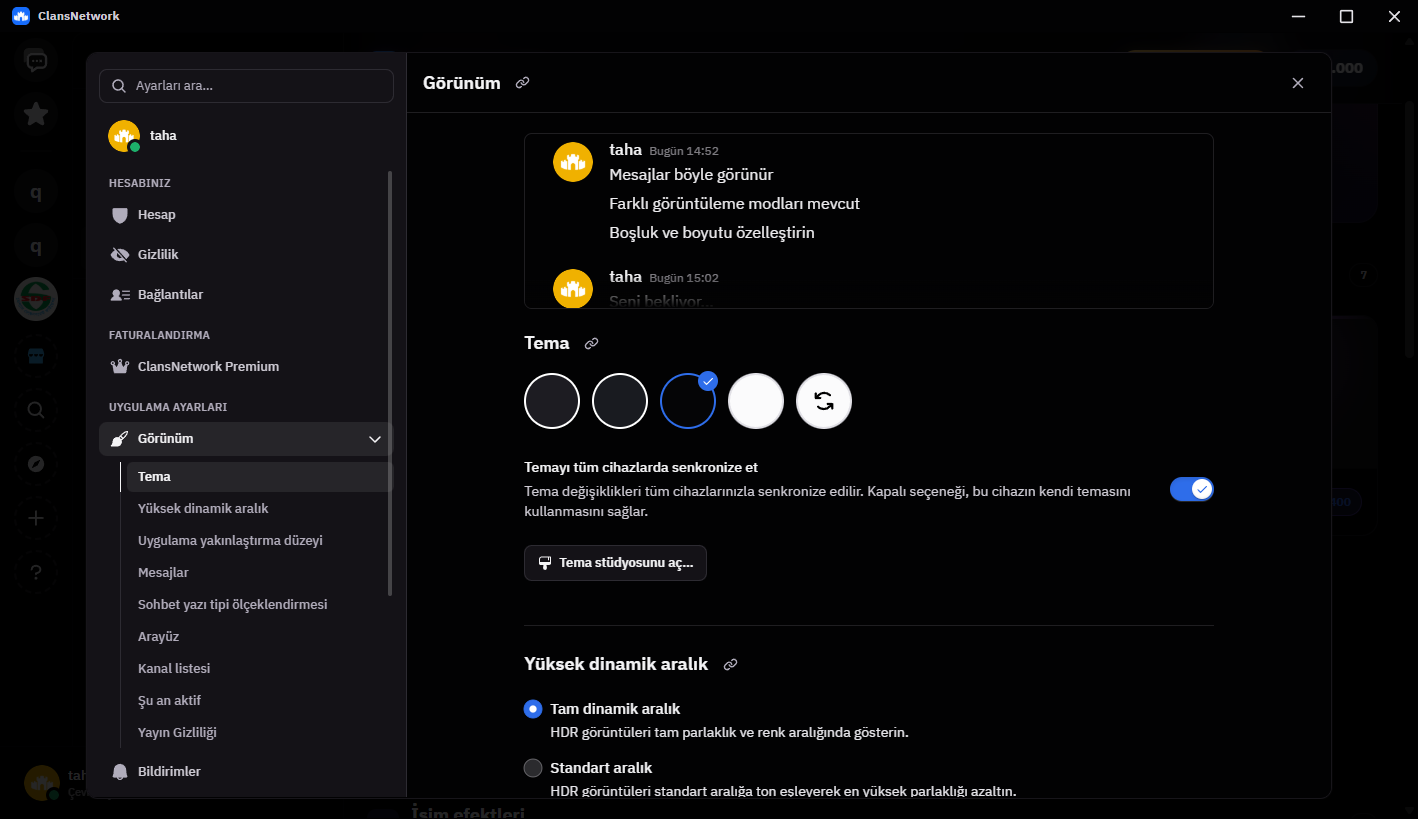Click the Hesap shield icon

pos(120,215)
